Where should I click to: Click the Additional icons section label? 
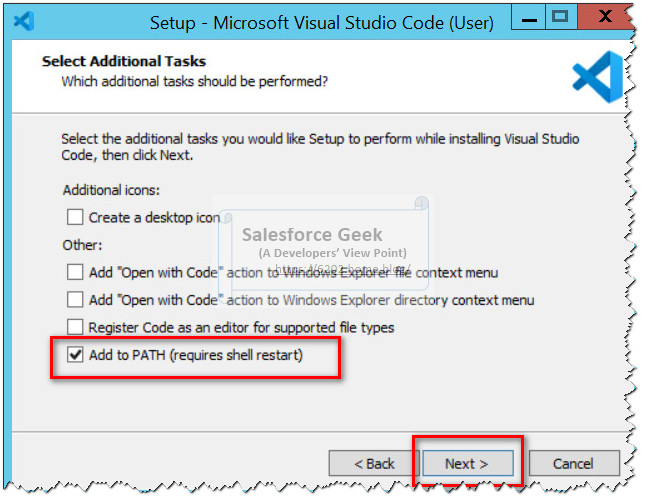pos(111,189)
